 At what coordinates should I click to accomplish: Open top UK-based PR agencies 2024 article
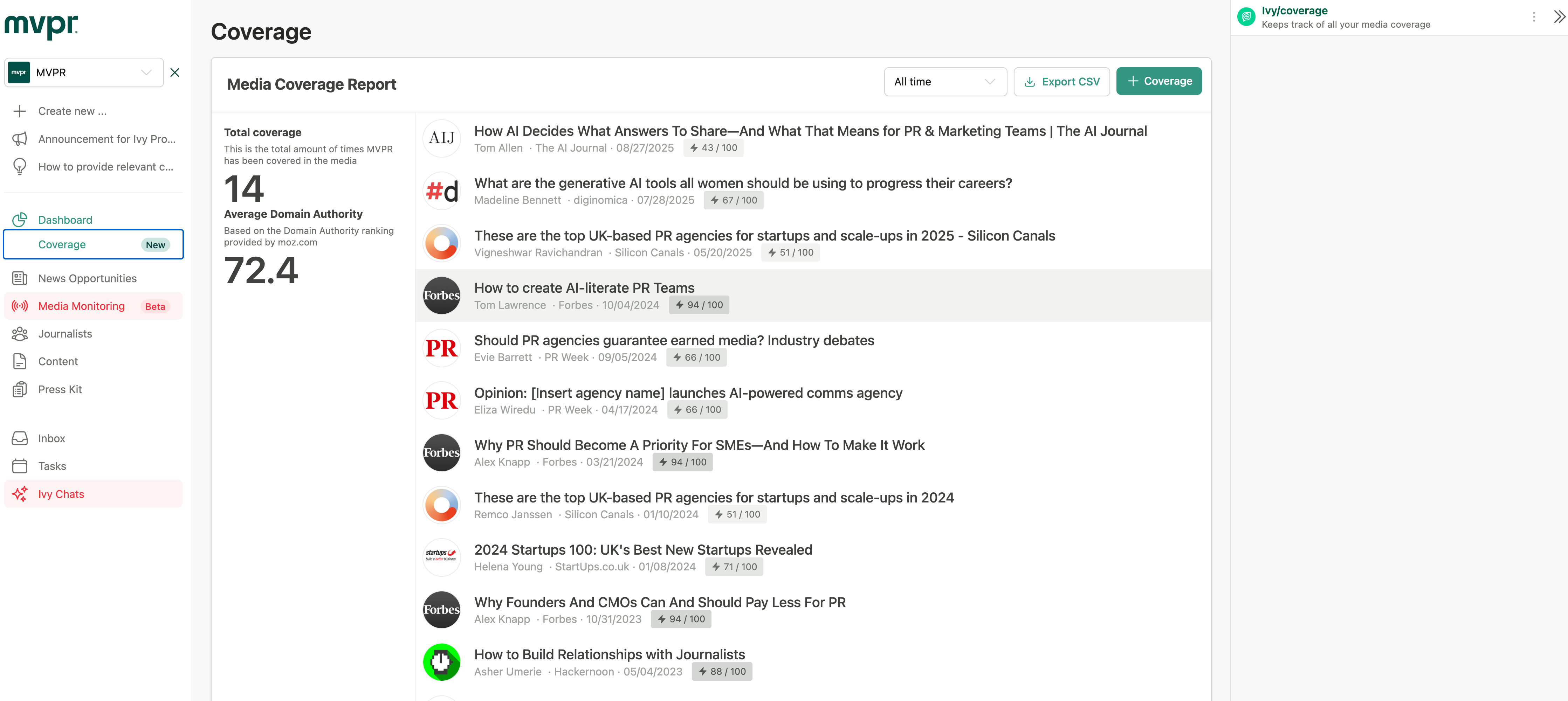tap(714, 497)
